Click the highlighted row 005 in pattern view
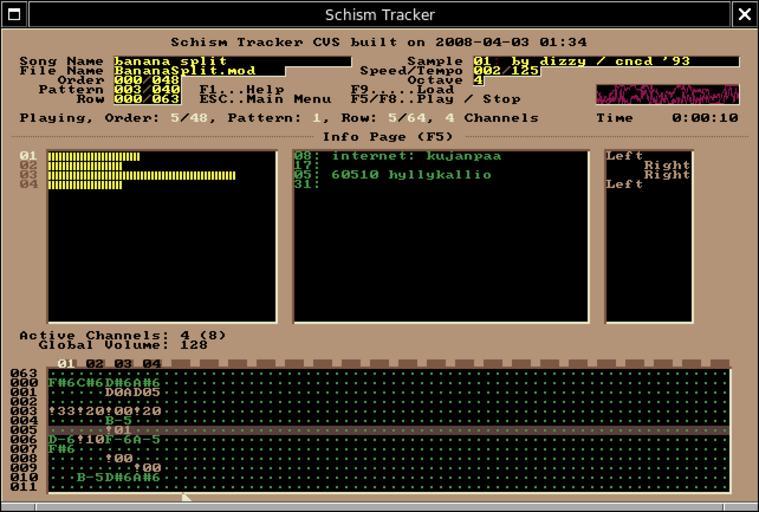 click(x=388, y=430)
